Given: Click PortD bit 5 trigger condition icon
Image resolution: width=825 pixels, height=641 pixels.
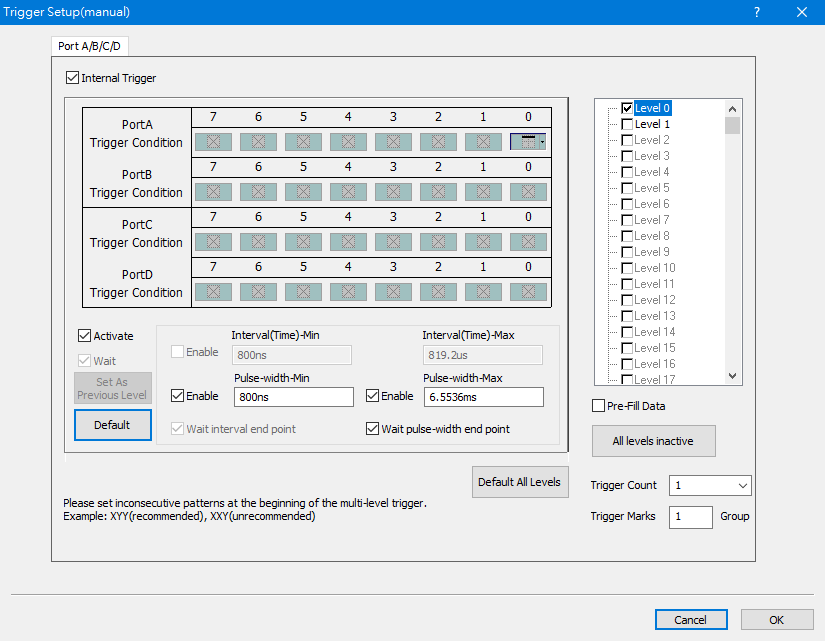Looking at the screenshot, I should pos(303,292).
